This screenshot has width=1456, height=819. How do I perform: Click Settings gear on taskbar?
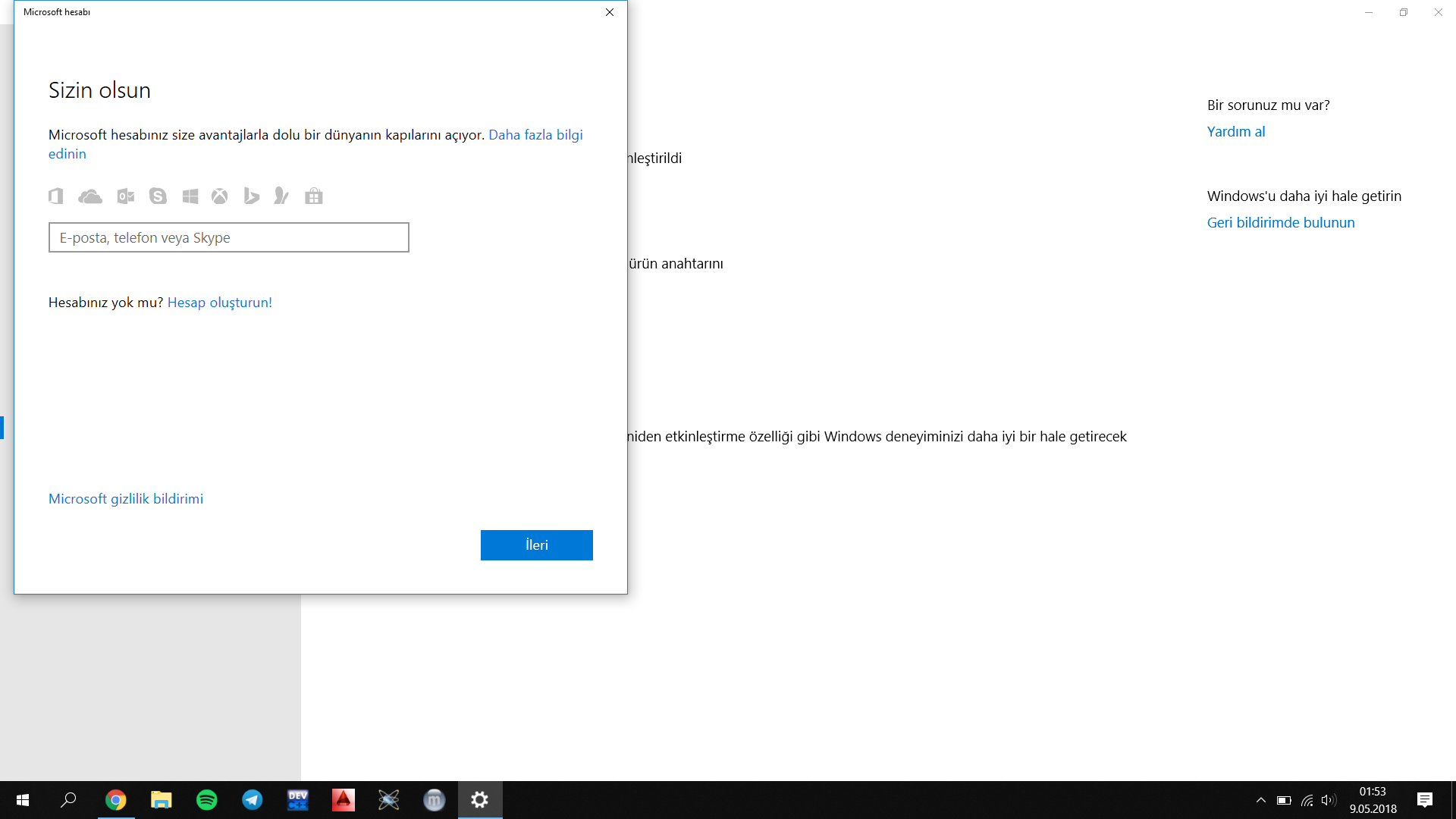(x=480, y=800)
